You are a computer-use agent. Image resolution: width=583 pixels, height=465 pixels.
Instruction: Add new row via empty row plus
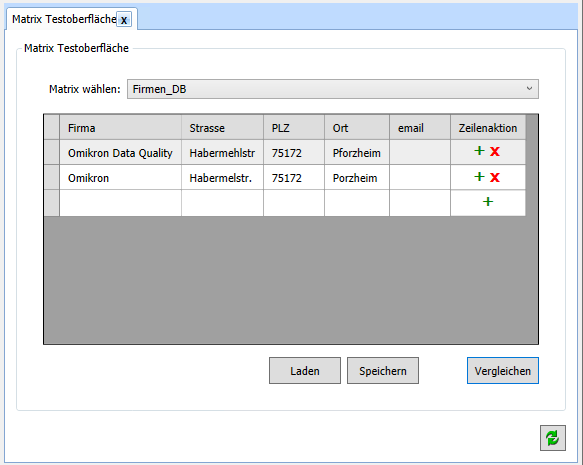pos(488,202)
